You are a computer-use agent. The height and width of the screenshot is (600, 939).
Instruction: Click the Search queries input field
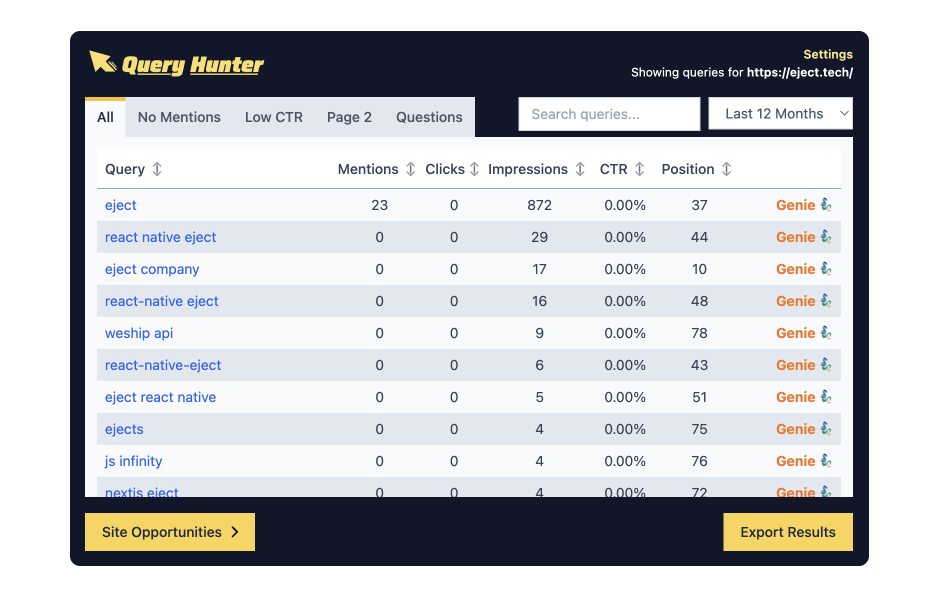(x=608, y=113)
